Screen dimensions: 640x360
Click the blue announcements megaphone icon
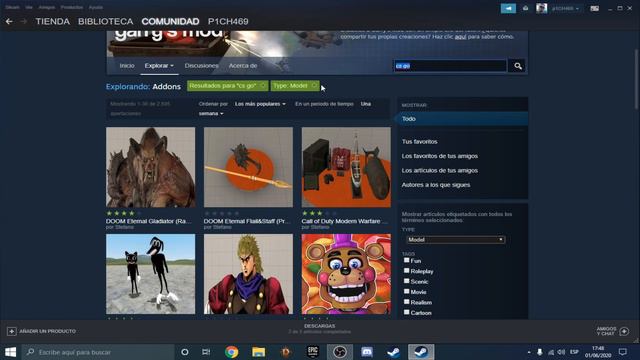(x=508, y=8)
